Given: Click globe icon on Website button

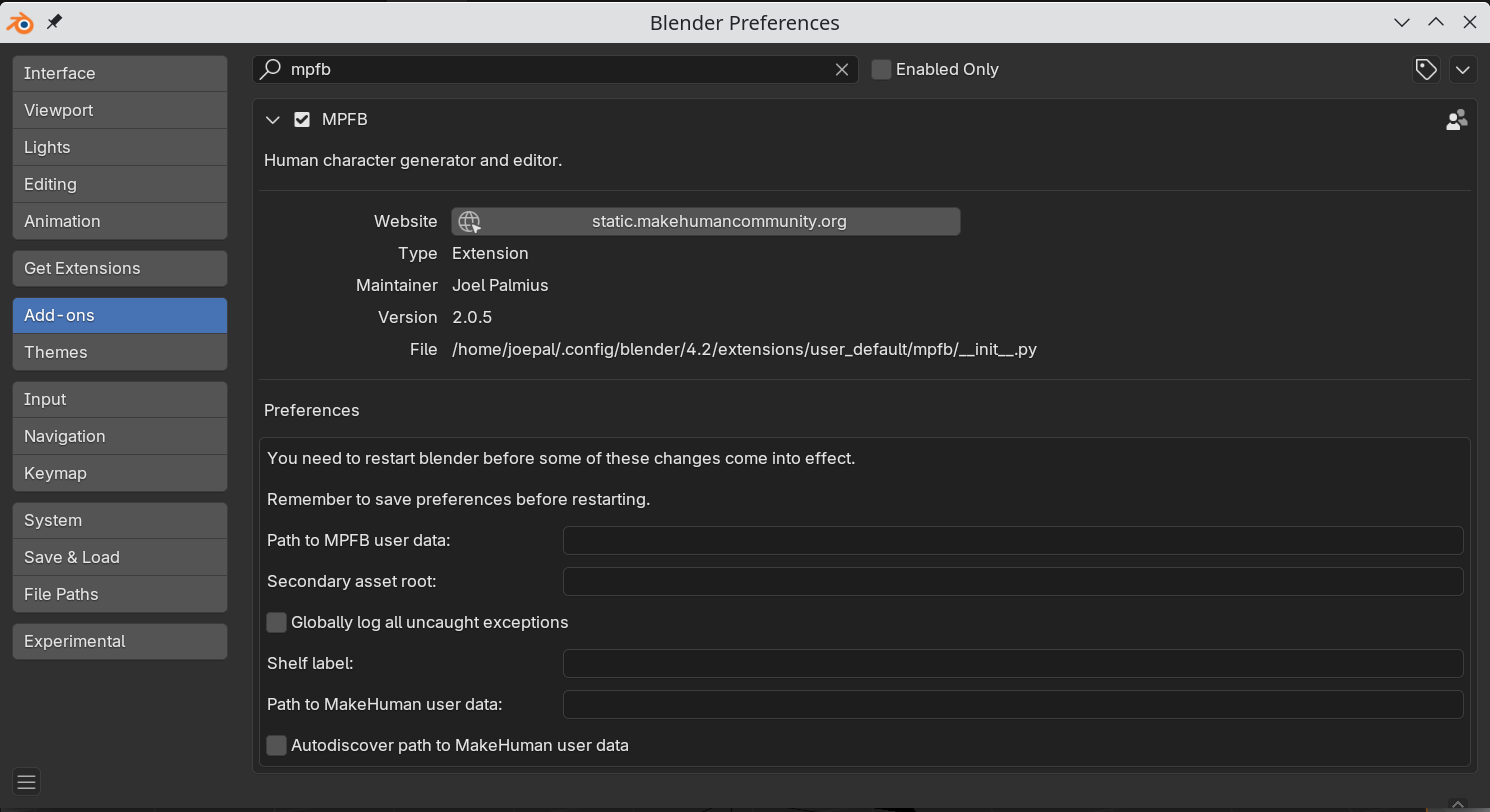Looking at the screenshot, I should [x=469, y=222].
